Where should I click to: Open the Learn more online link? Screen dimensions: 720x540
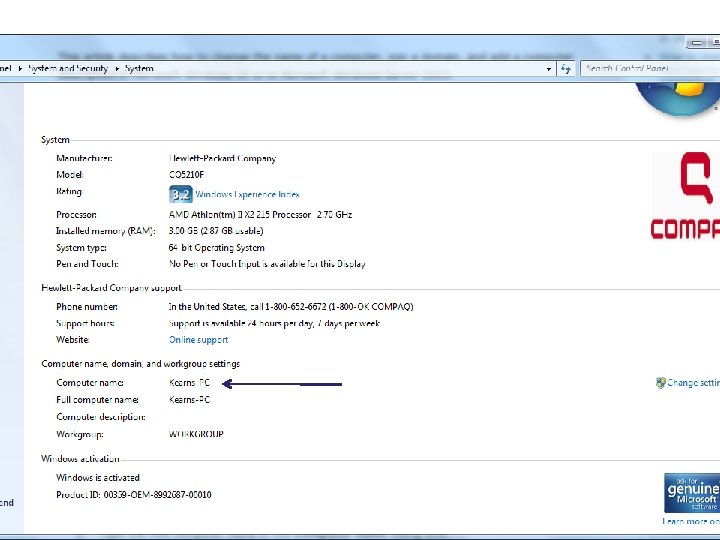pos(691,521)
